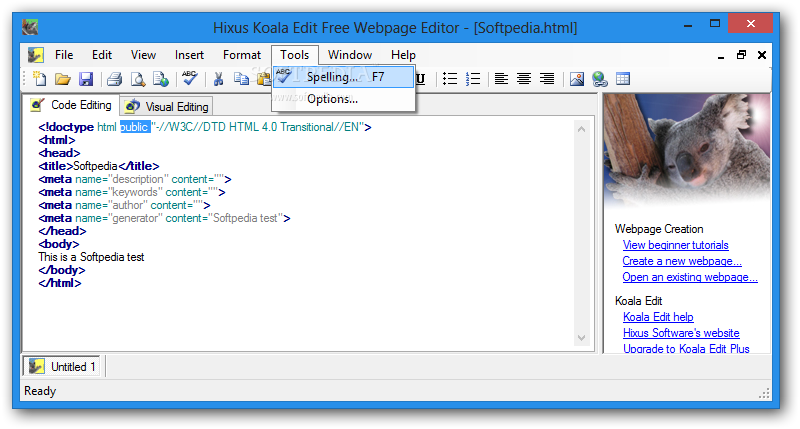
Task: Click the Preview in browser icon
Action: coord(161,79)
